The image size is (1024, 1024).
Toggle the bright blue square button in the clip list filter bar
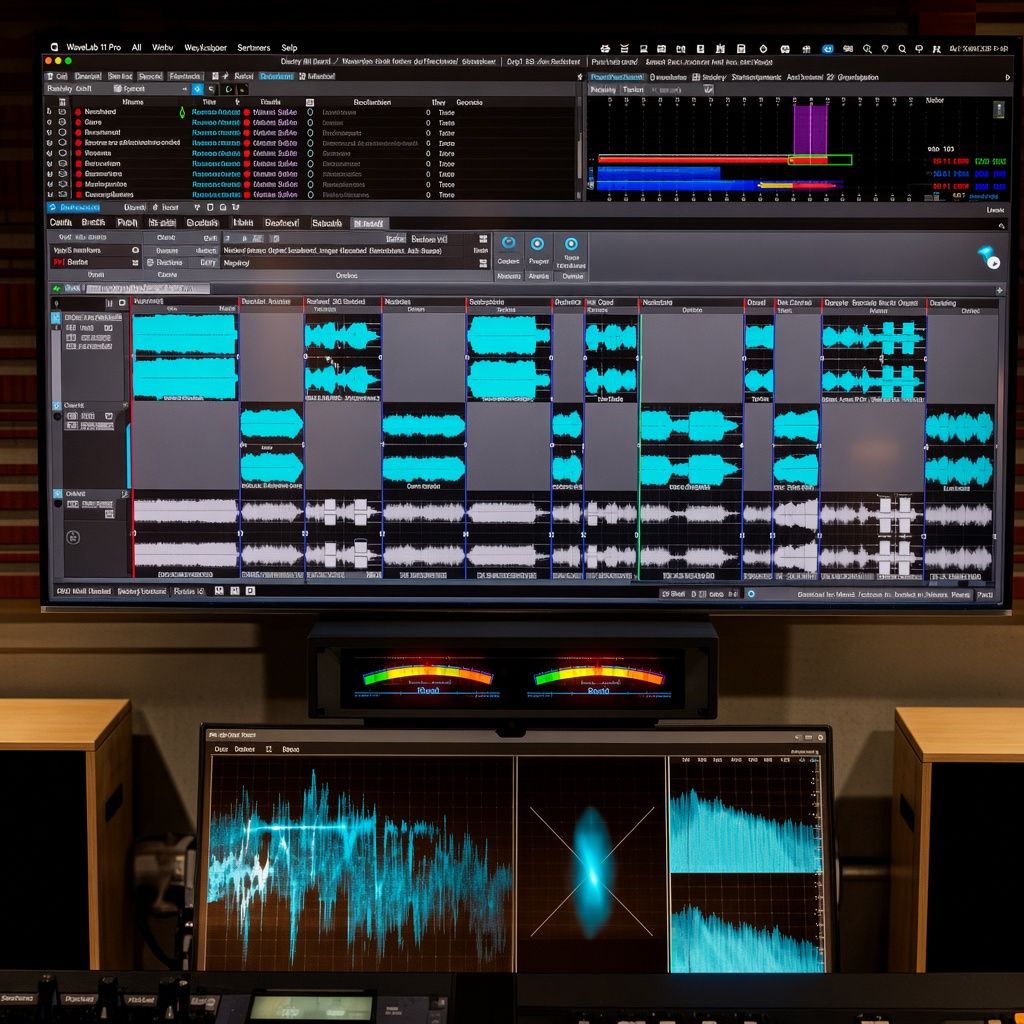(197, 89)
